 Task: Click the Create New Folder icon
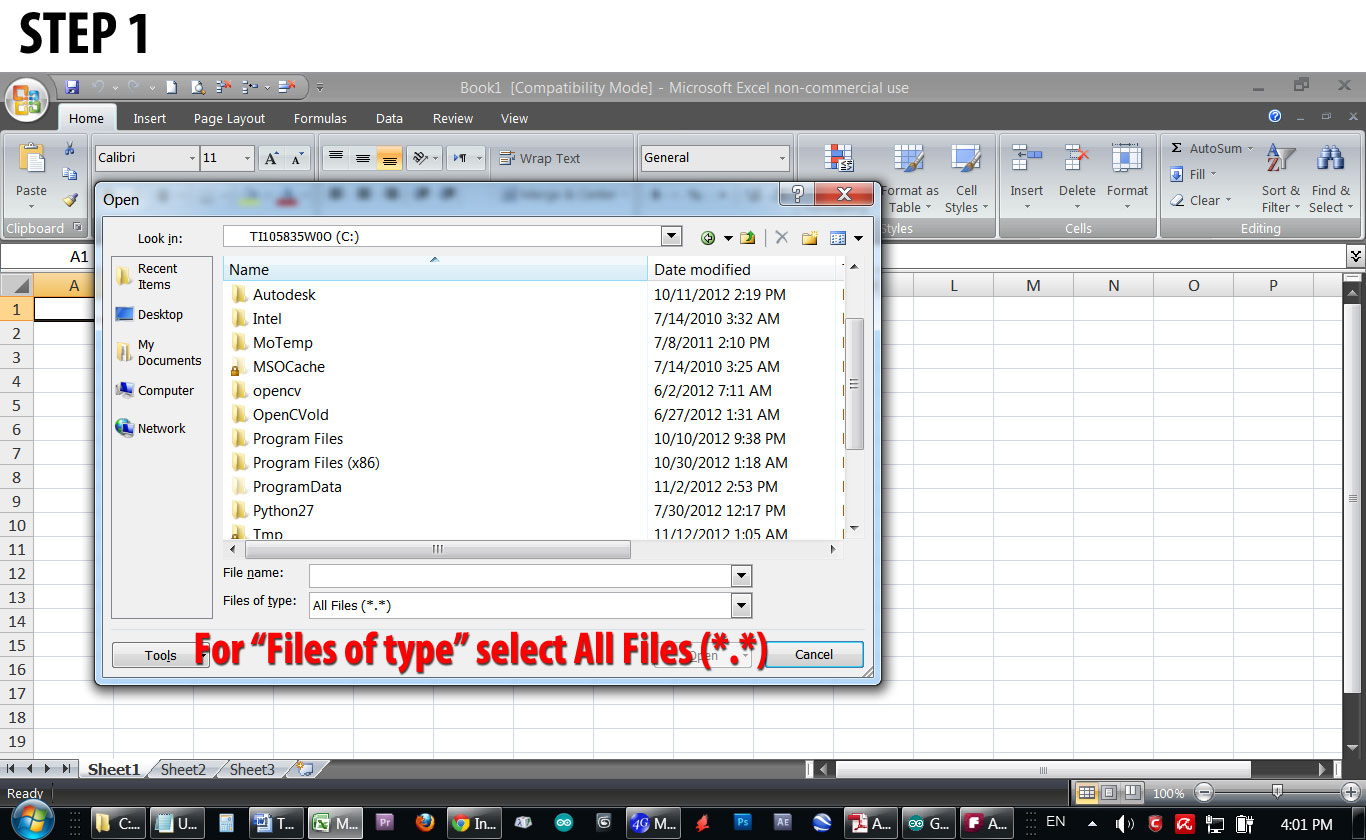[809, 237]
